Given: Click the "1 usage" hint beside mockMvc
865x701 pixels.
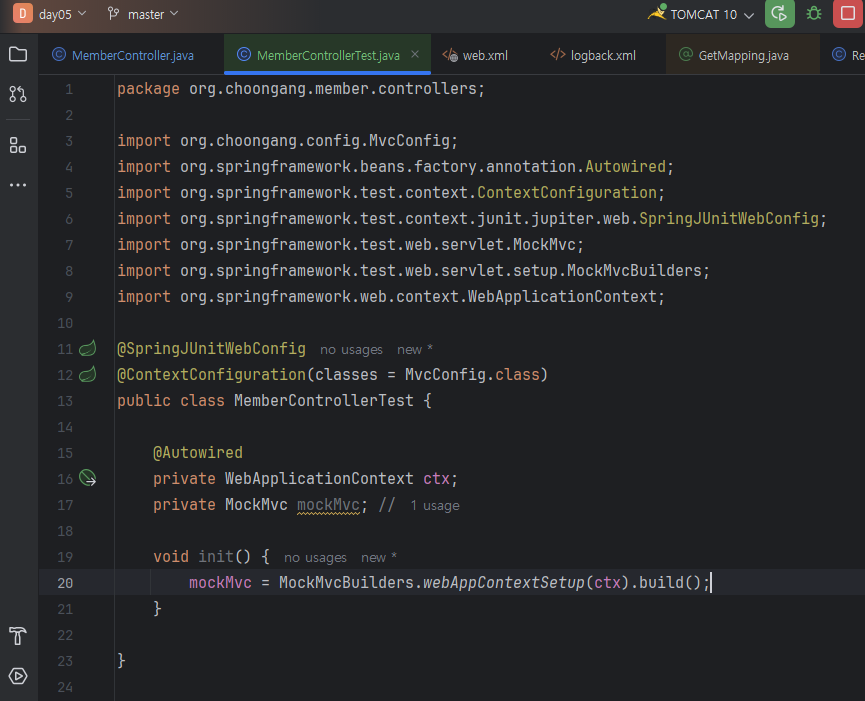Looking at the screenshot, I should (x=434, y=506).
